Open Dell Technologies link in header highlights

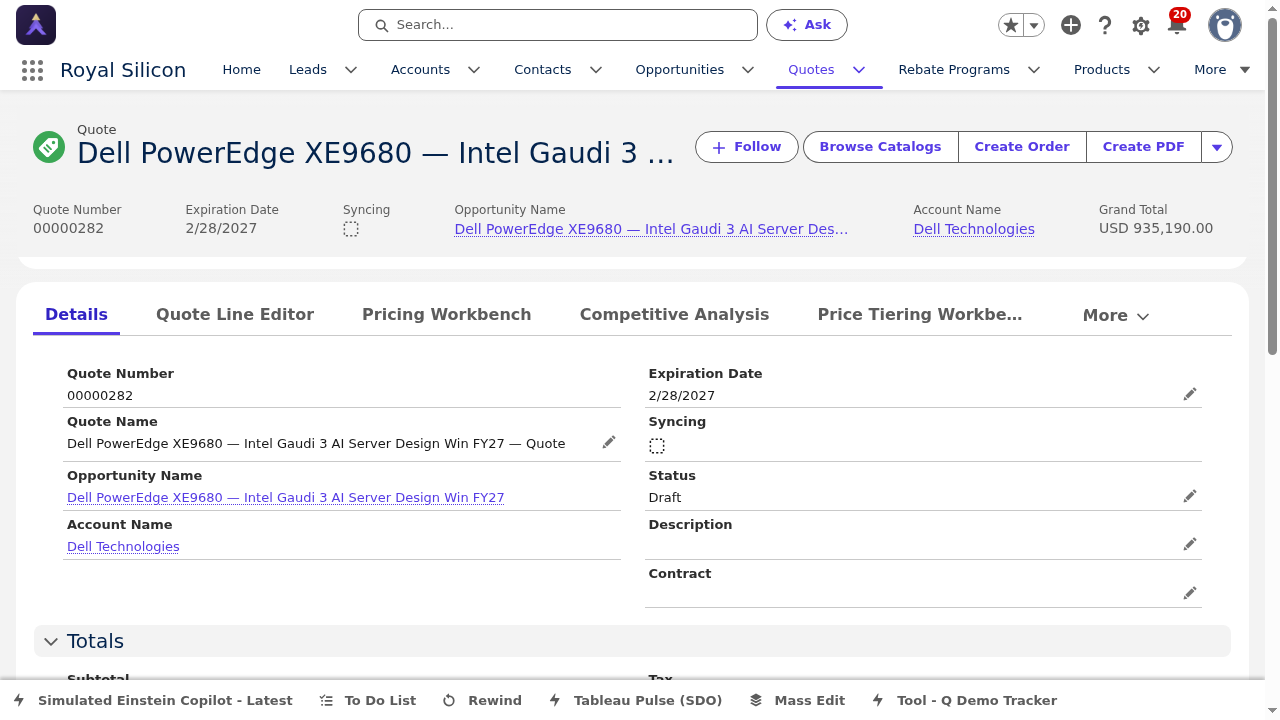[974, 229]
